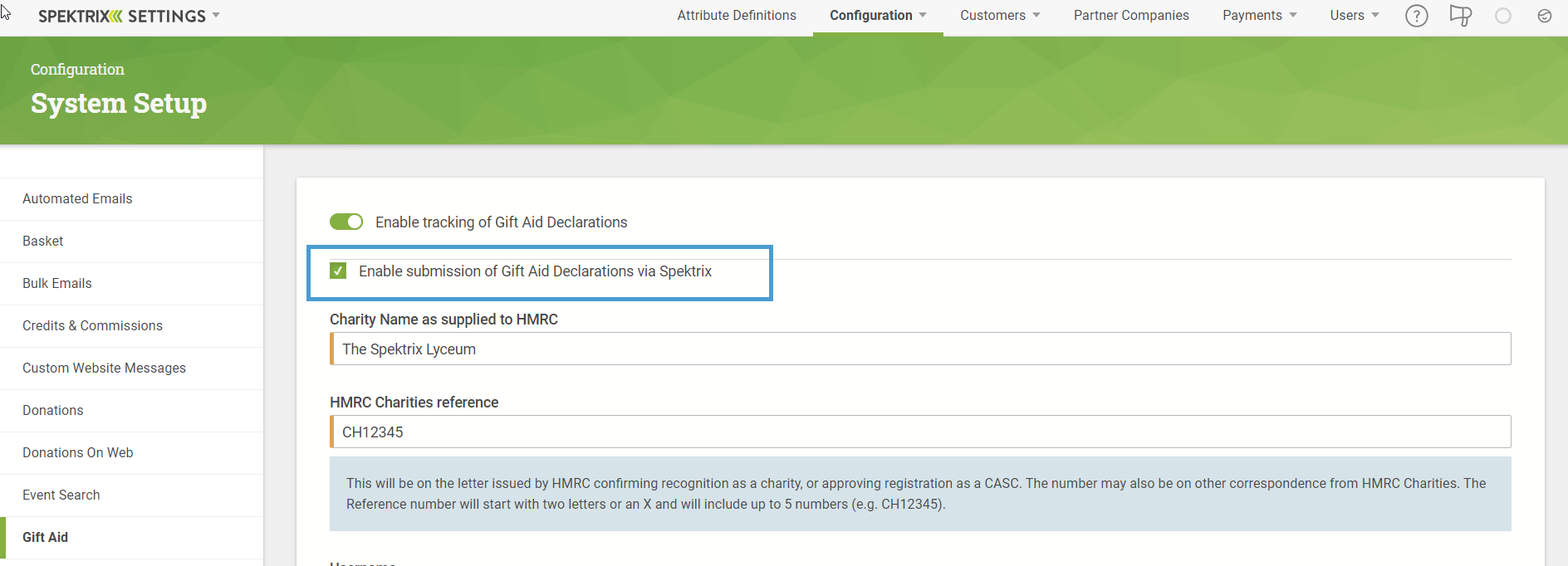Select Bulk Emails in sidebar
1568x566 pixels.
[132, 284]
